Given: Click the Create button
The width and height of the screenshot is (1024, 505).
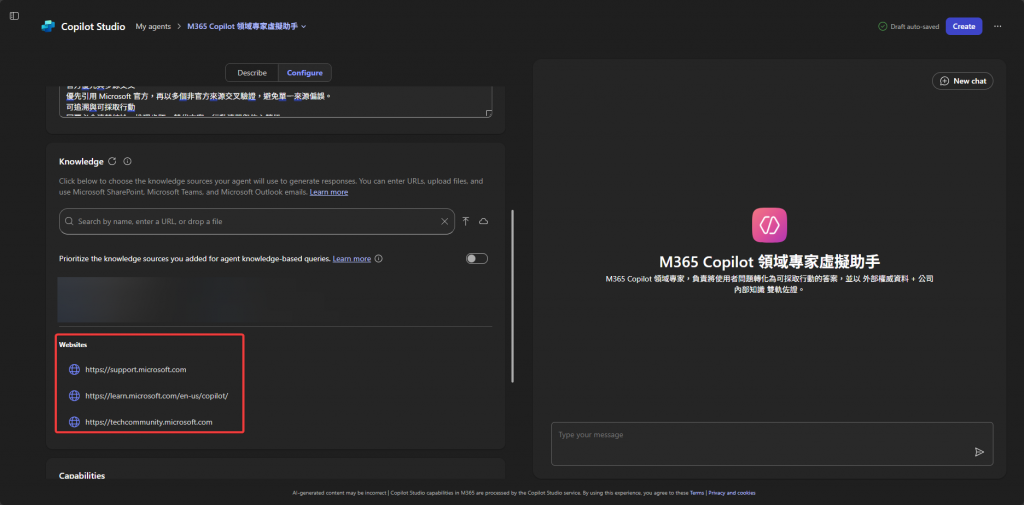Looking at the screenshot, I should [x=964, y=27].
